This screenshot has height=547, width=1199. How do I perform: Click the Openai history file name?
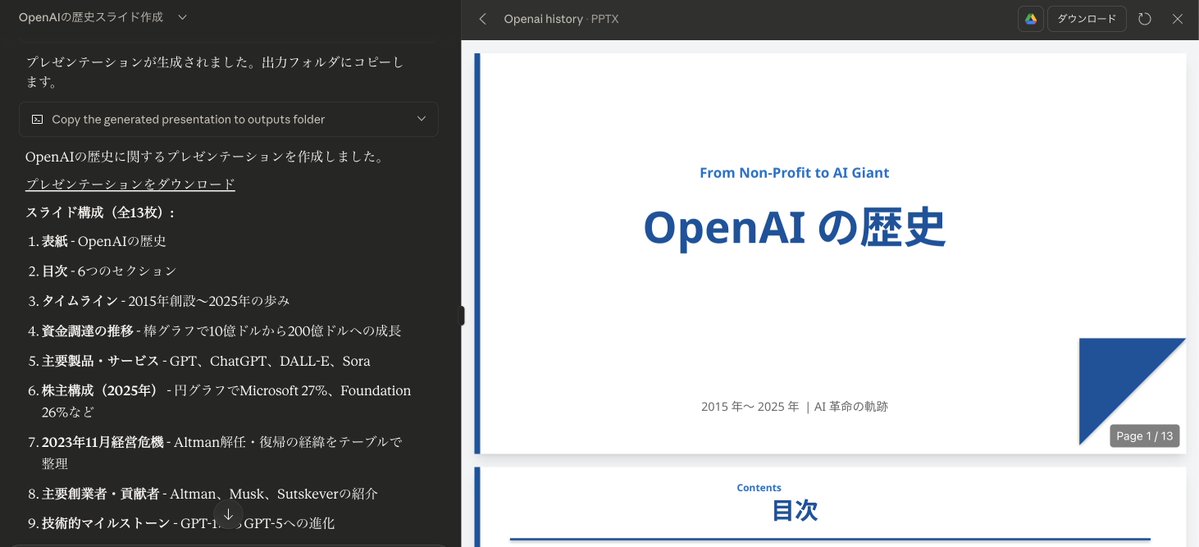pos(543,19)
